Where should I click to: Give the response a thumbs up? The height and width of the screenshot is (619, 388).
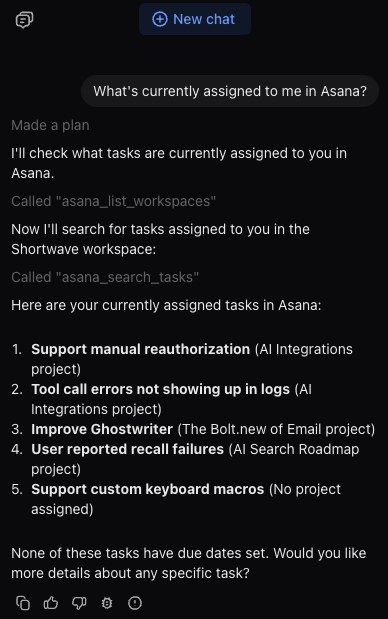(x=51, y=603)
